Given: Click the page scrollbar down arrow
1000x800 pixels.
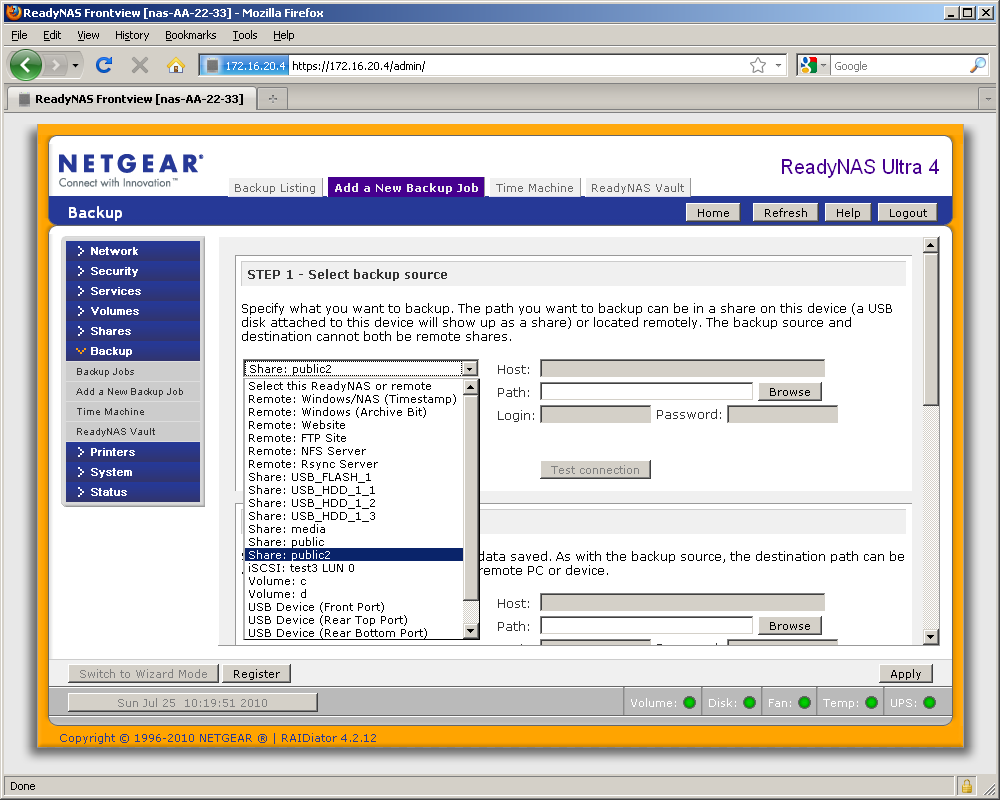Looking at the screenshot, I should pyautogui.click(x=930, y=636).
